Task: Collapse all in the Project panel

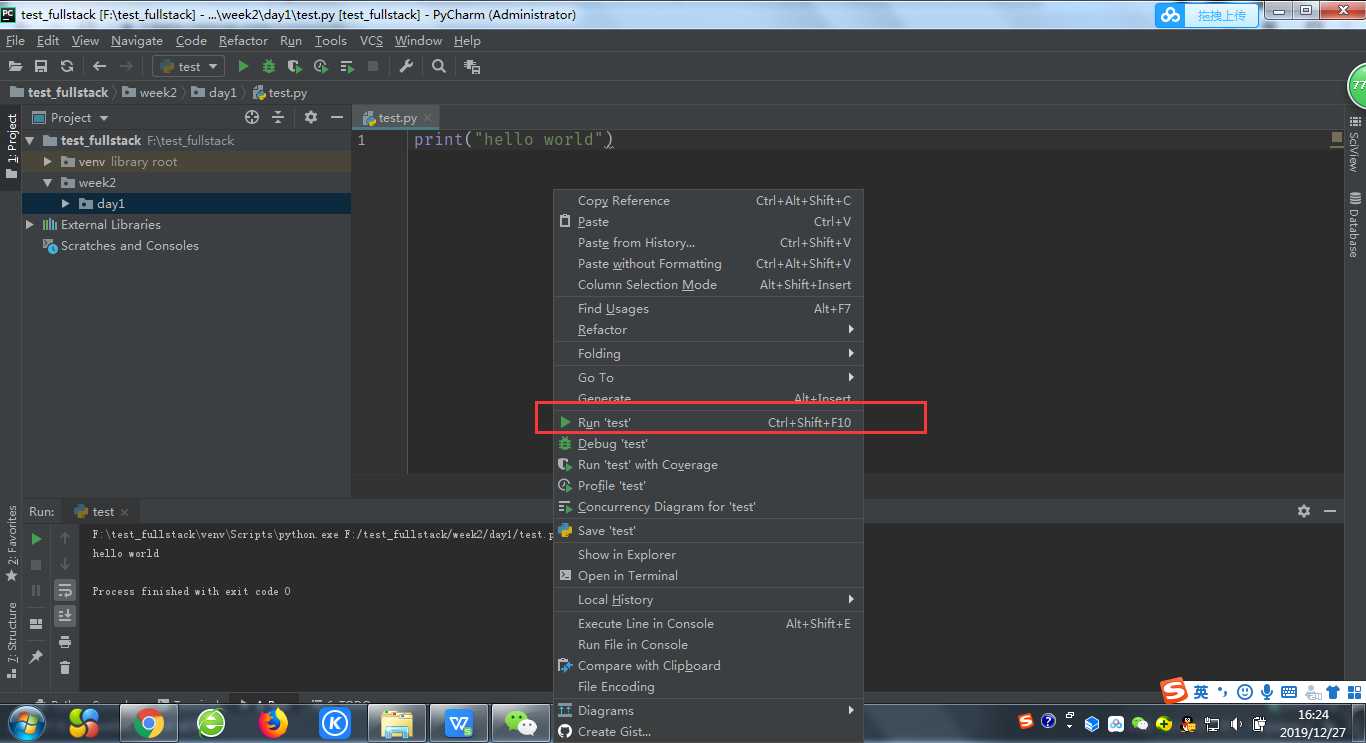Action: (278, 117)
